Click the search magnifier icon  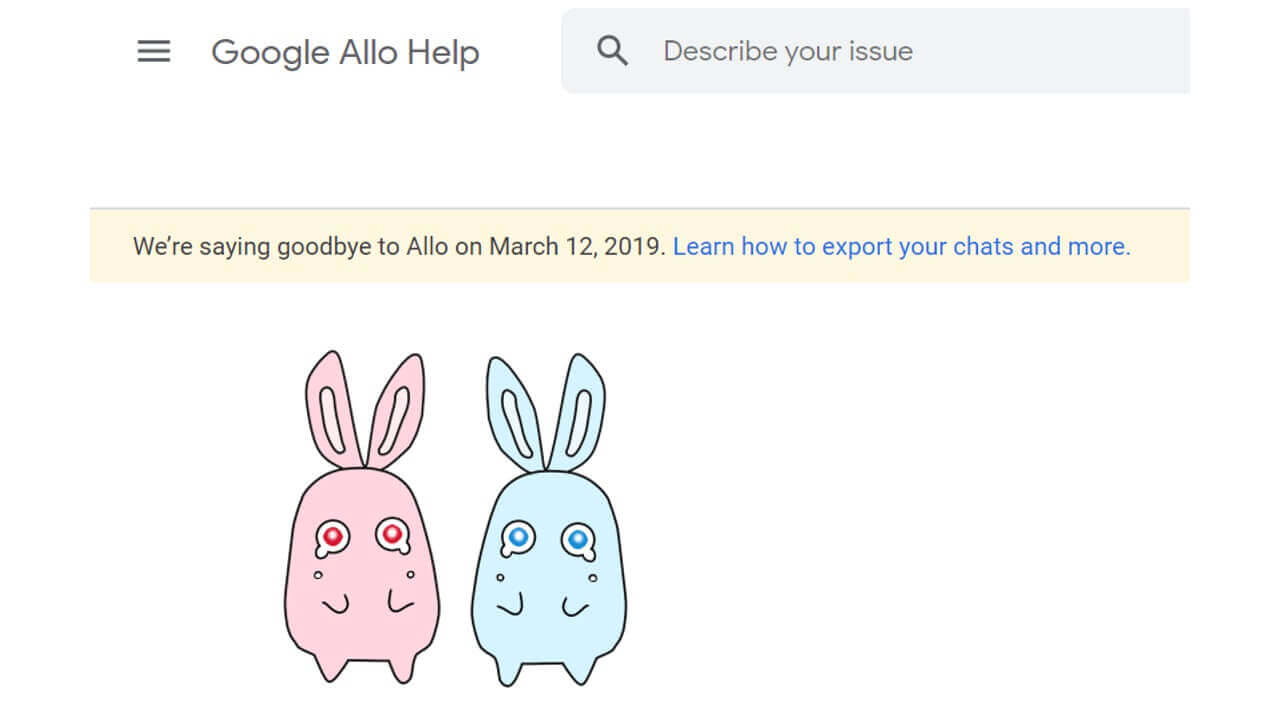tap(612, 51)
